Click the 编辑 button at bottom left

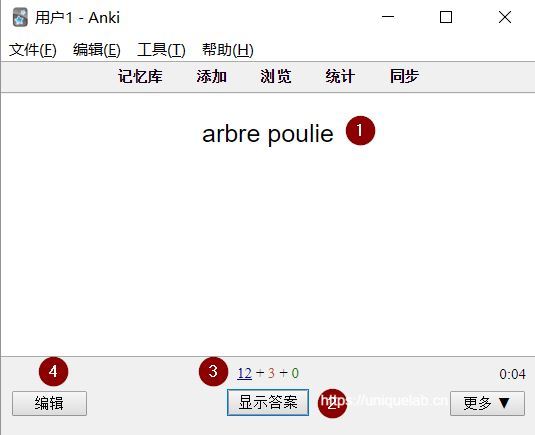coord(49,403)
